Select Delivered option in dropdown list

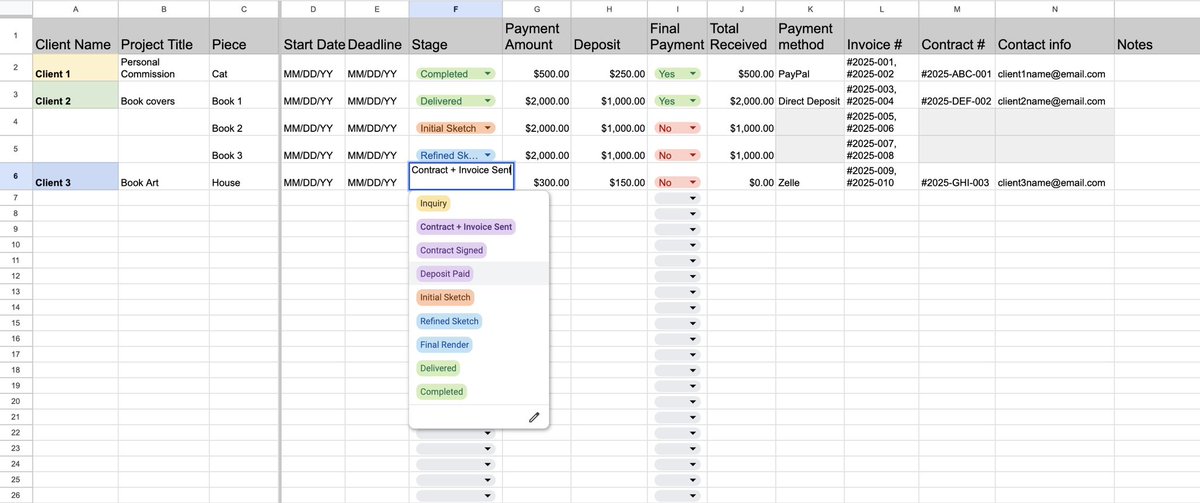438,368
